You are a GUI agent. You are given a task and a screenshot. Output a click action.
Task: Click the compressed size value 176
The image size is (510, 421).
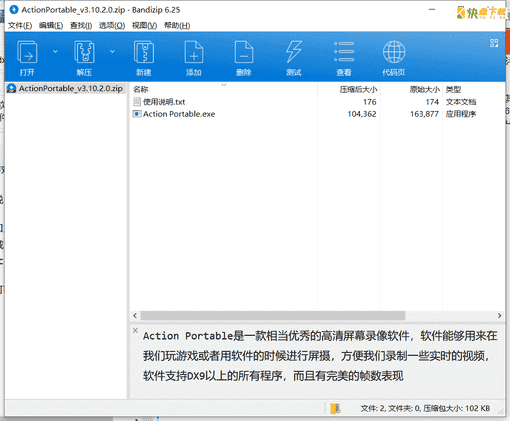click(x=370, y=102)
